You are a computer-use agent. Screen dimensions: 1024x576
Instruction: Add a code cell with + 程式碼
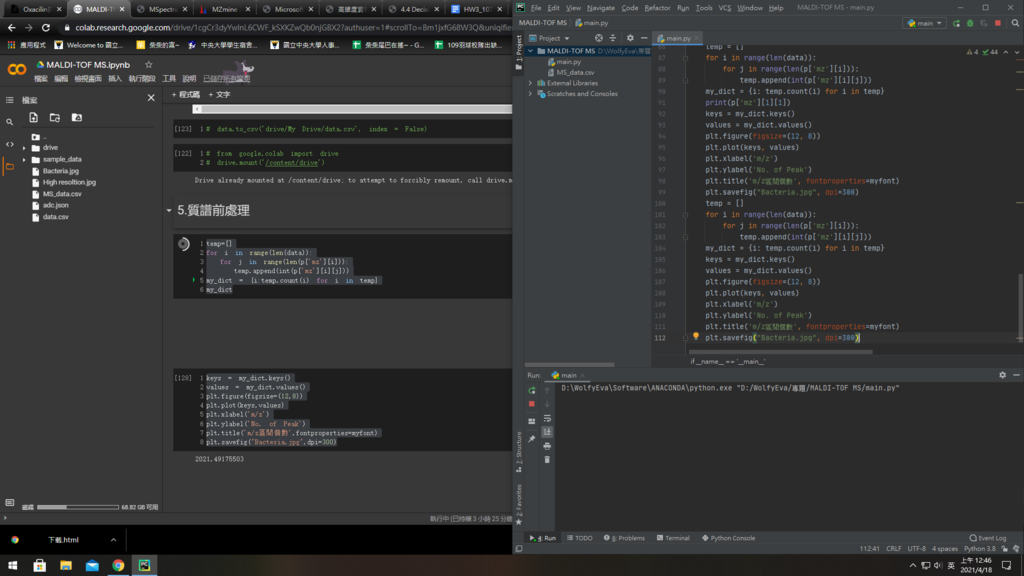point(186,95)
